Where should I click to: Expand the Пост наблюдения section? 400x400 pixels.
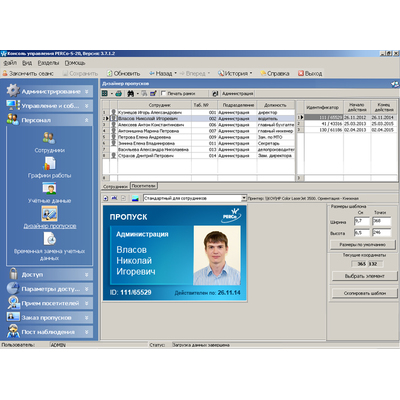86,332
